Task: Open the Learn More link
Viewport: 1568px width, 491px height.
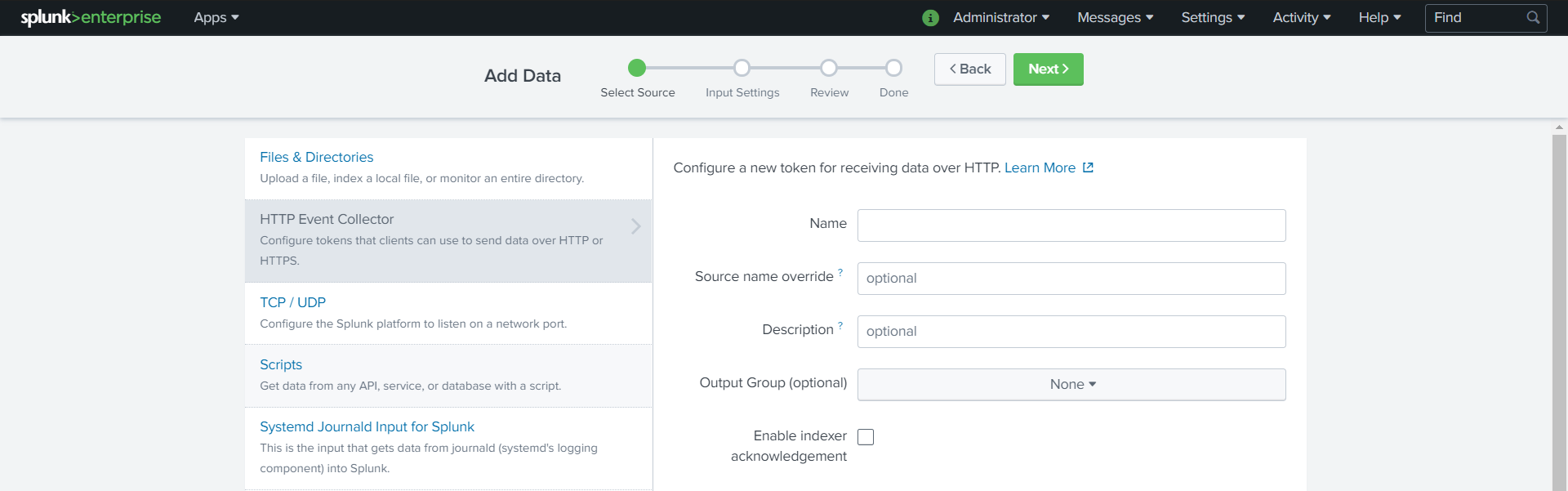Action: (x=1040, y=167)
